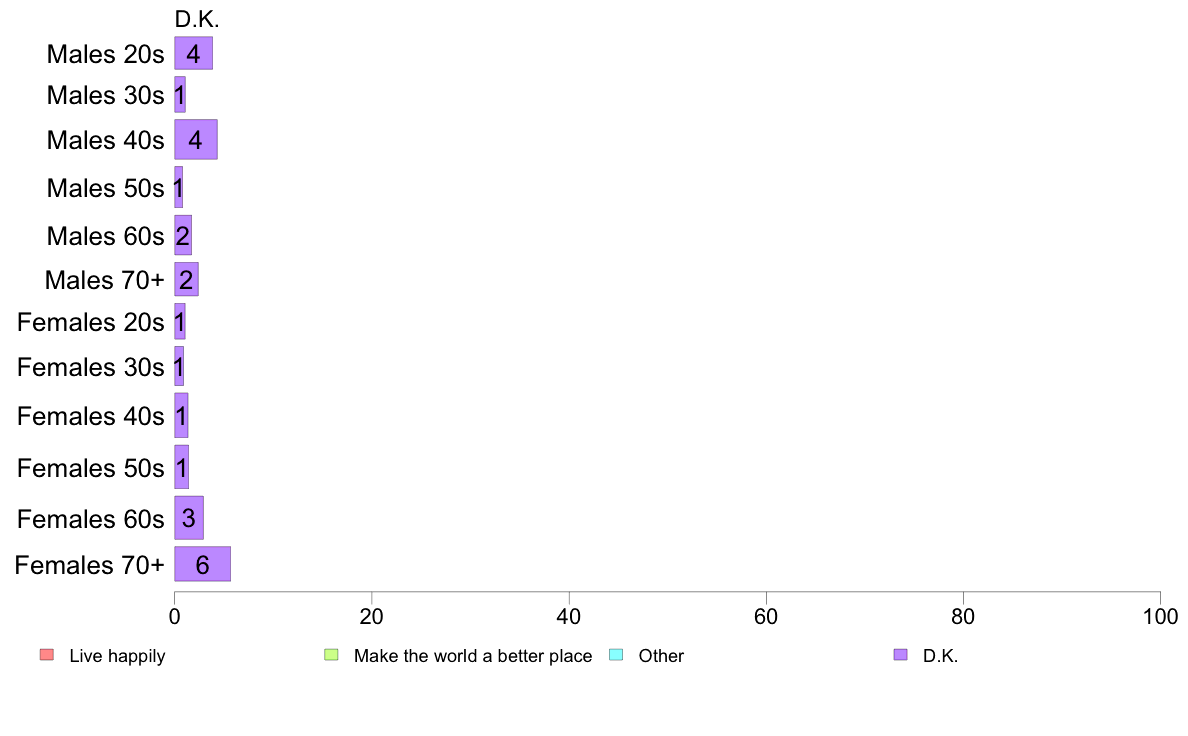This screenshot has height=736, width=1188.
Task: Click the 100 tick label on axis
Action: [x=1160, y=617]
